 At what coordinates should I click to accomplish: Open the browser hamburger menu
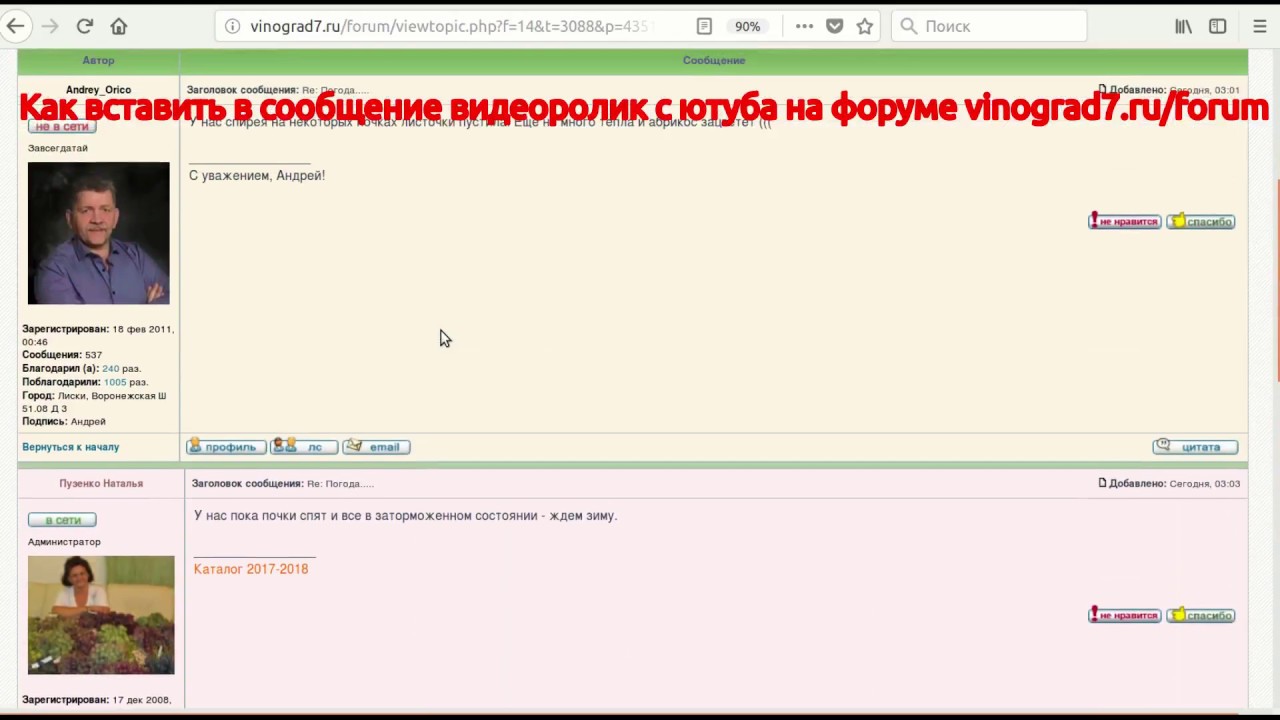[1259, 27]
